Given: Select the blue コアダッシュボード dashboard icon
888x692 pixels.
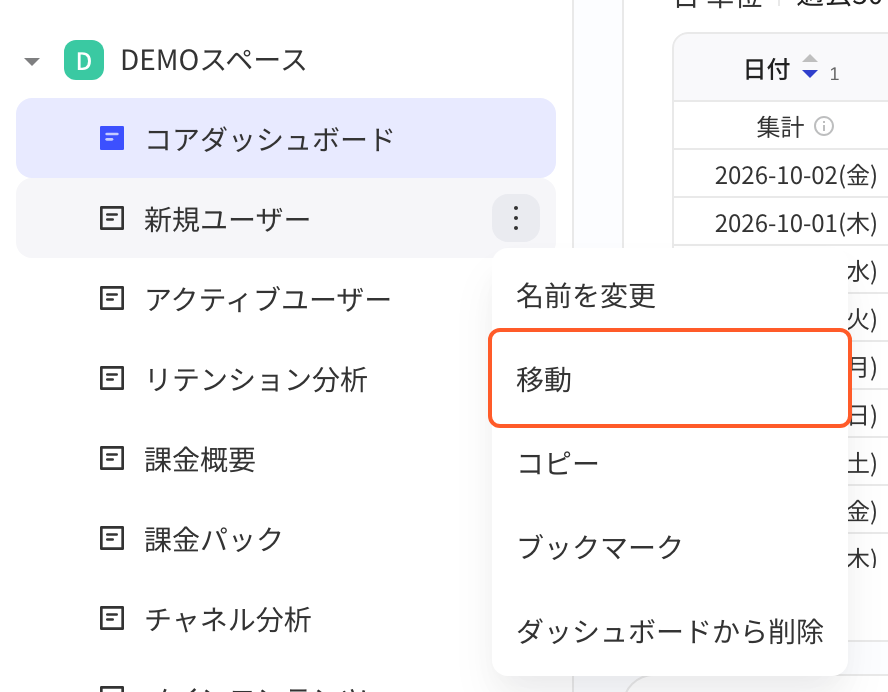Looking at the screenshot, I should pyautogui.click(x=112, y=138).
